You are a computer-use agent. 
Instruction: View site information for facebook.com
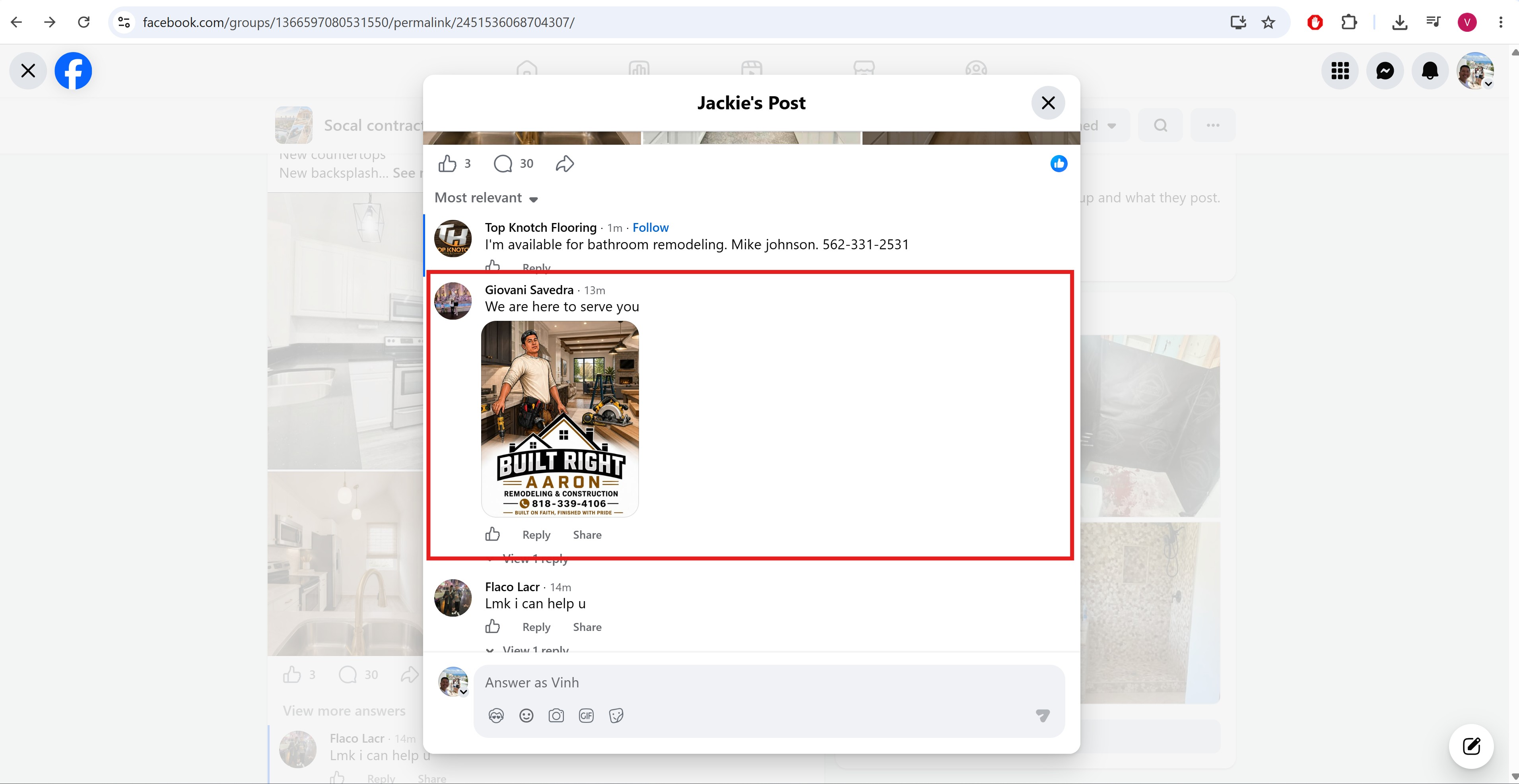124,22
